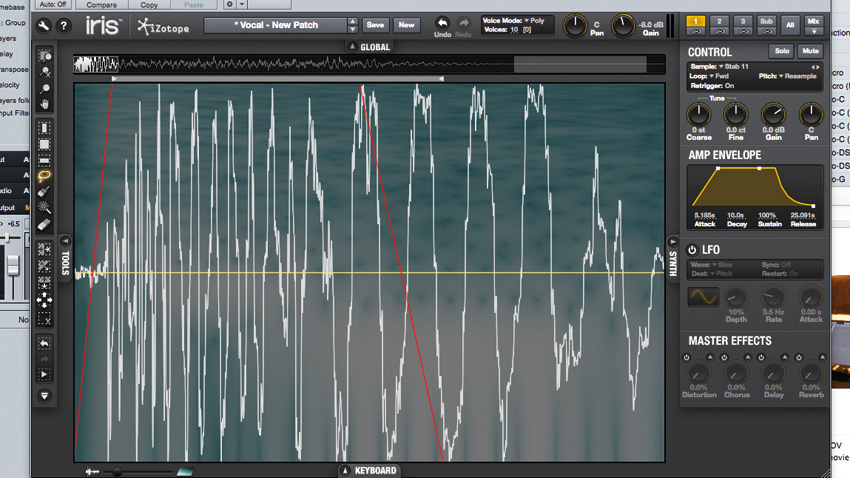Click the zoom slider handle at bottom left
The image size is (850, 478).
pos(117,472)
